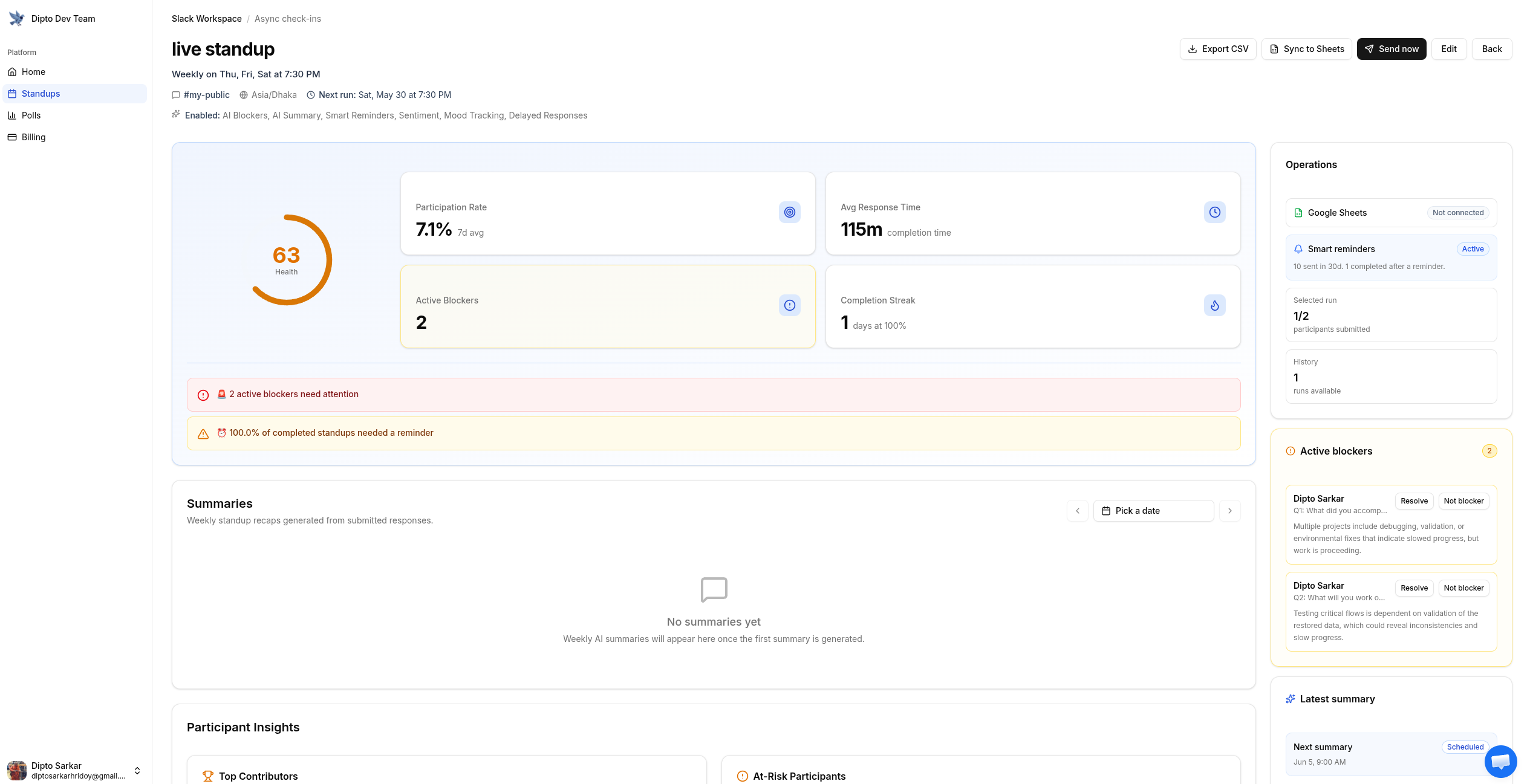Click the Smart reminders bell icon
This screenshot has height=784, width=1530.
1298,249
